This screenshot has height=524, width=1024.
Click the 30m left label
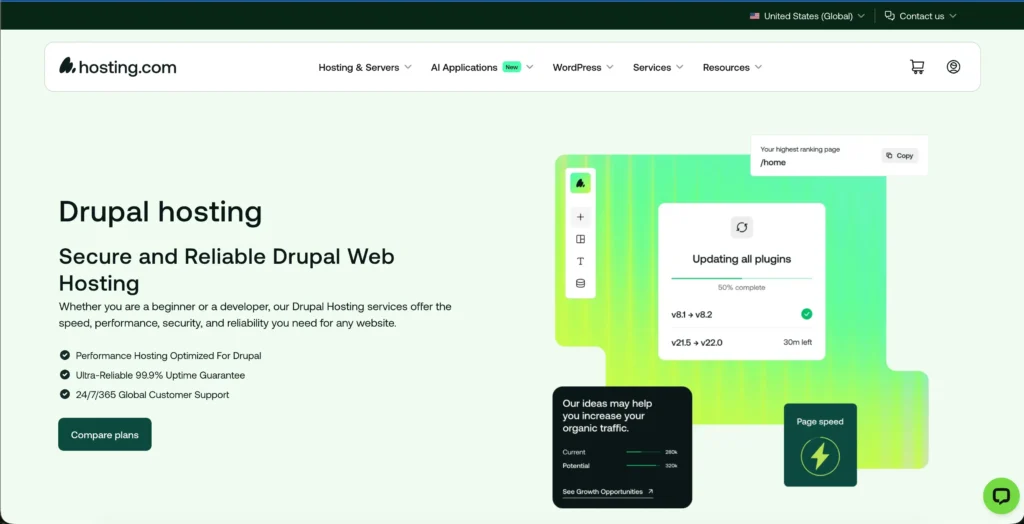[797, 342]
